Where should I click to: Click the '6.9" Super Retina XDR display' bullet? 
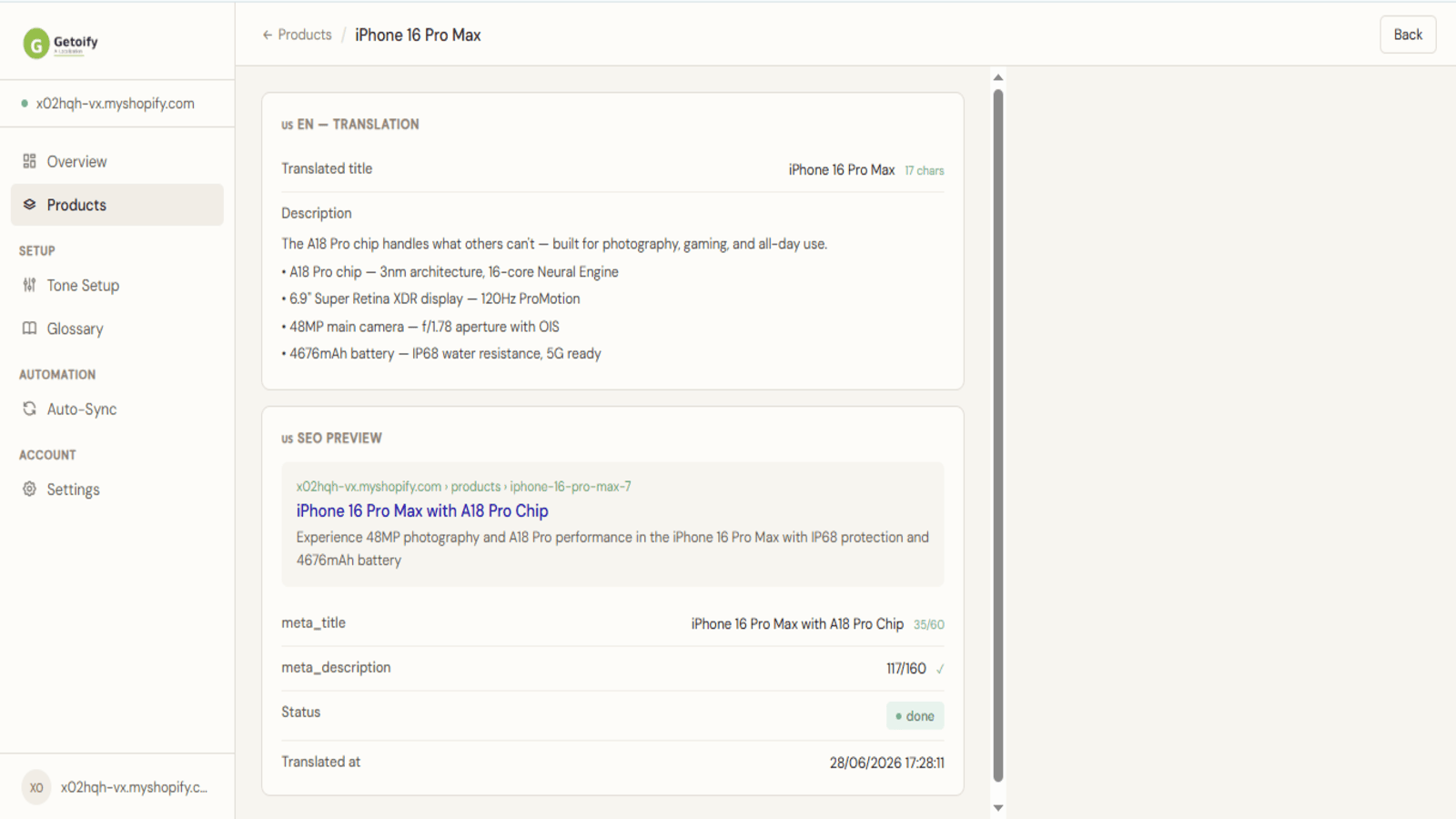[431, 298]
